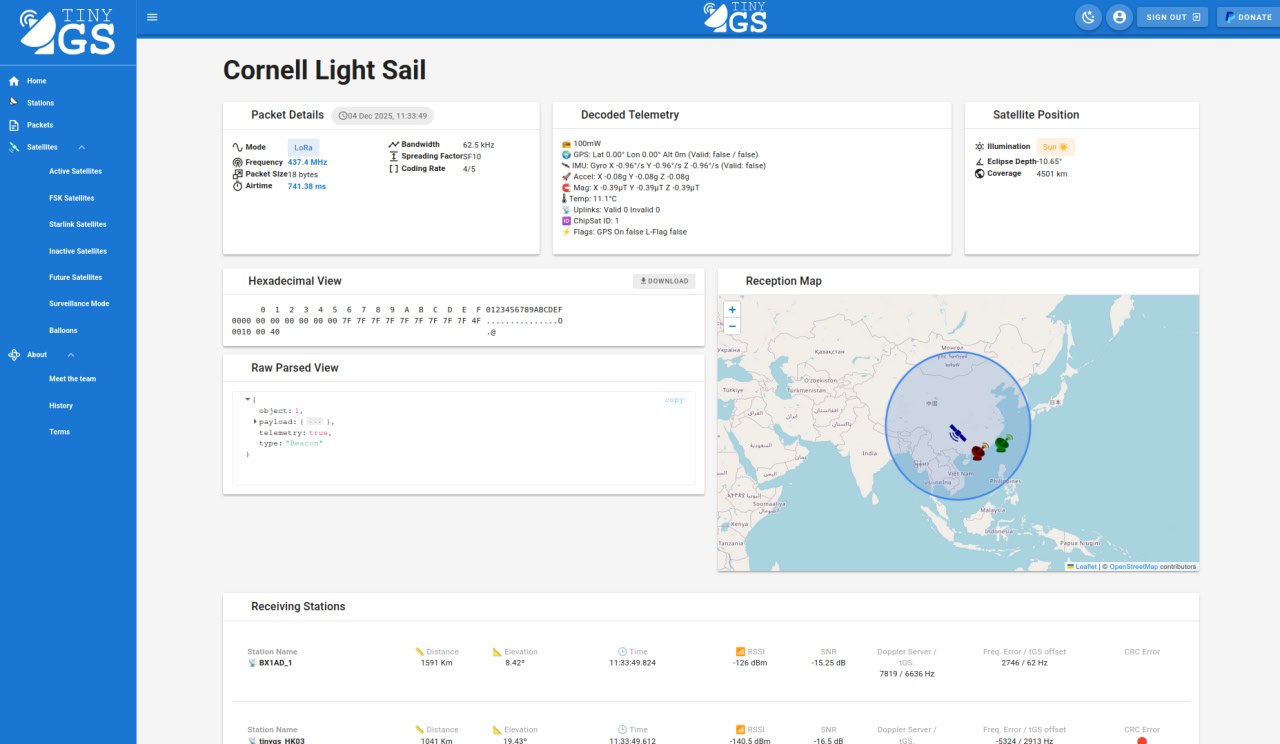Open FSK Satellites page
This screenshot has height=744, width=1280.
(72, 198)
